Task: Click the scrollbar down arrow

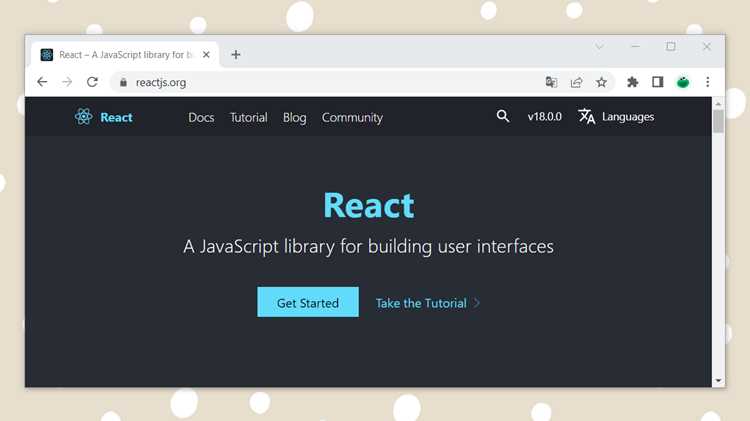Action: [718, 381]
